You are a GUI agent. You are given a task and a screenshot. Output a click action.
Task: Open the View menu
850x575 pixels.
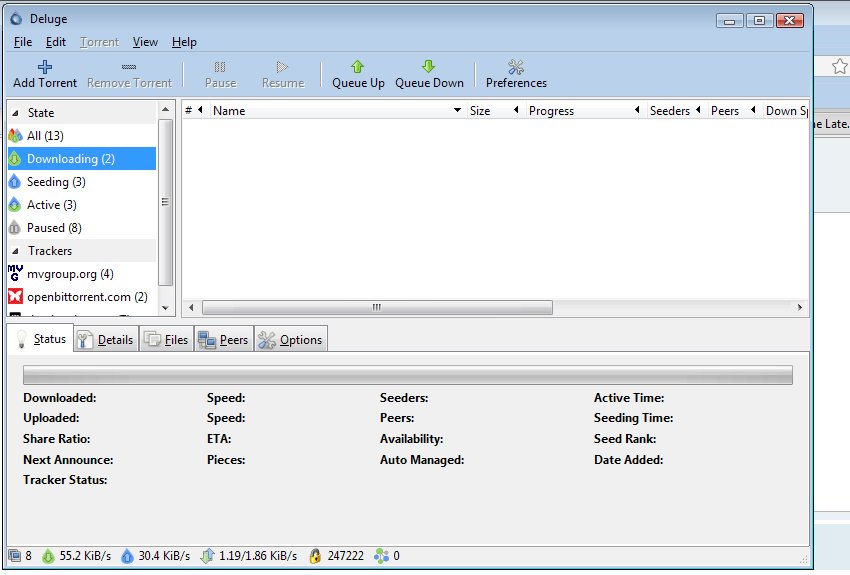point(145,42)
